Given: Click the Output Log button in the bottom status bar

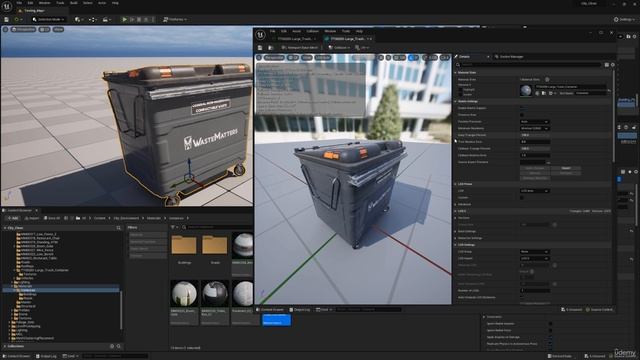Looking at the screenshot, I should (x=46, y=356).
